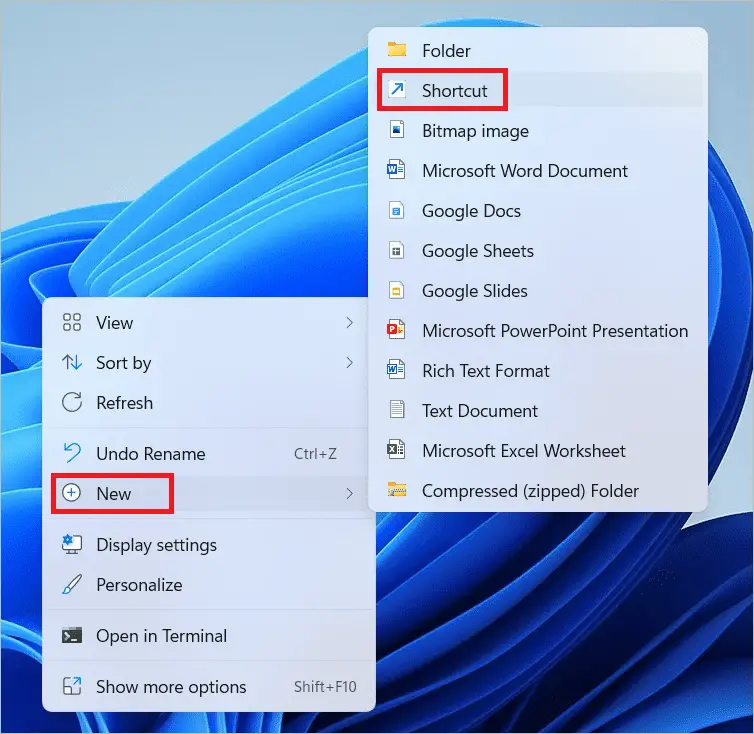This screenshot has height=734, width=754.
Task: Create a Microsoft PowerPoint Presentation
Action: pyautogui.click(x=538, y=330)
